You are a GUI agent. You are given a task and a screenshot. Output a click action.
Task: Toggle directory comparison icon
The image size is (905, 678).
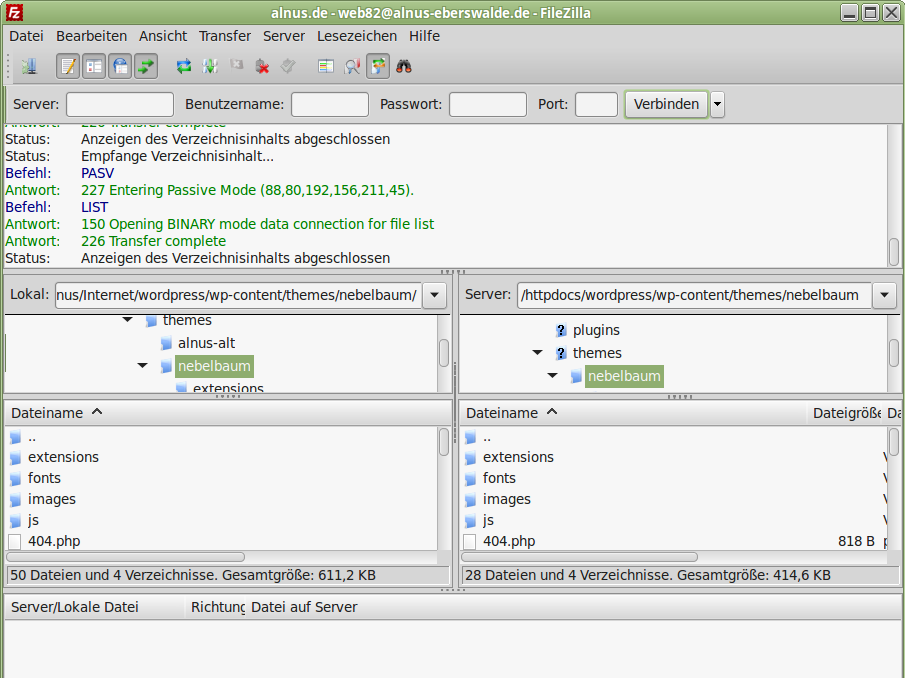tap(352, 66)
